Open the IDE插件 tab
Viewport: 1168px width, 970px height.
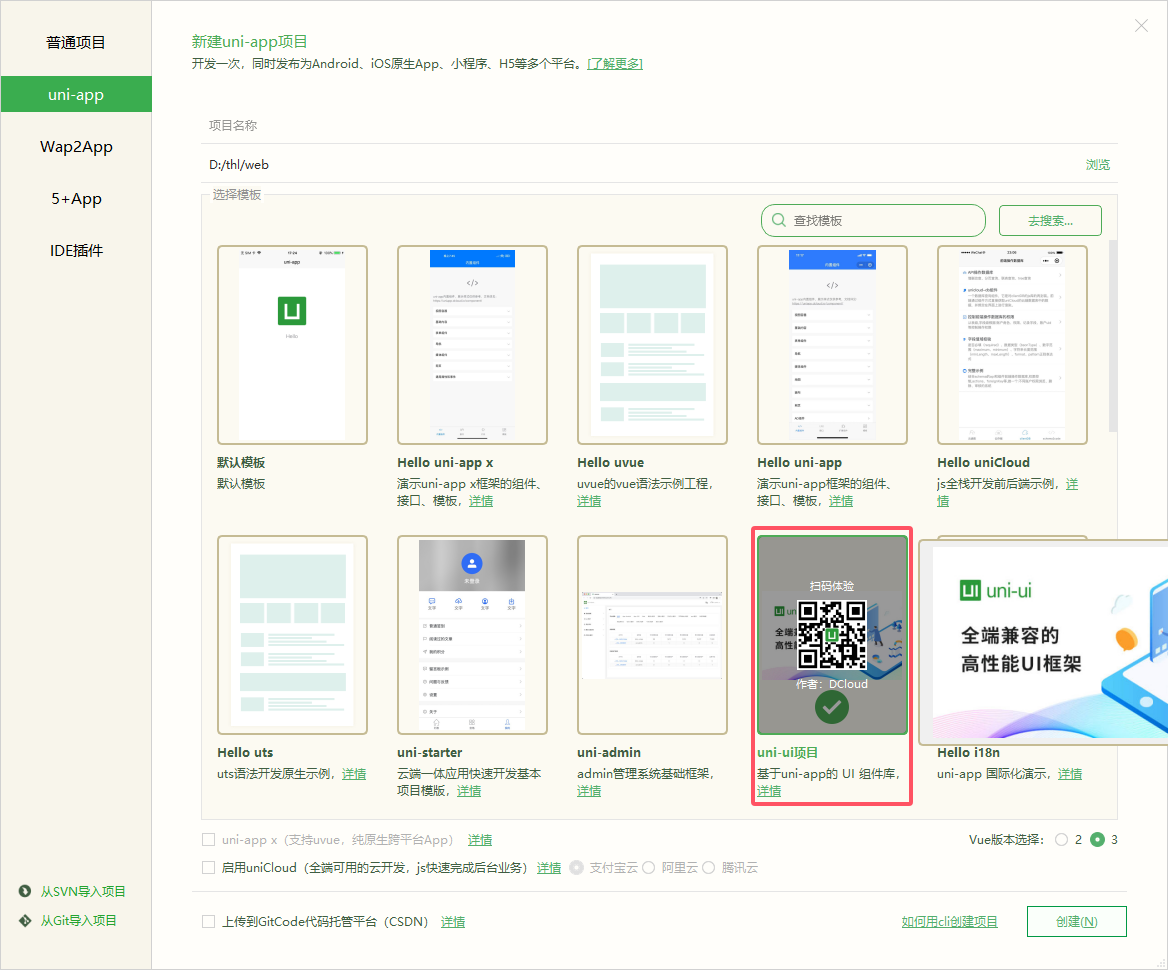(x=76, y=251)
